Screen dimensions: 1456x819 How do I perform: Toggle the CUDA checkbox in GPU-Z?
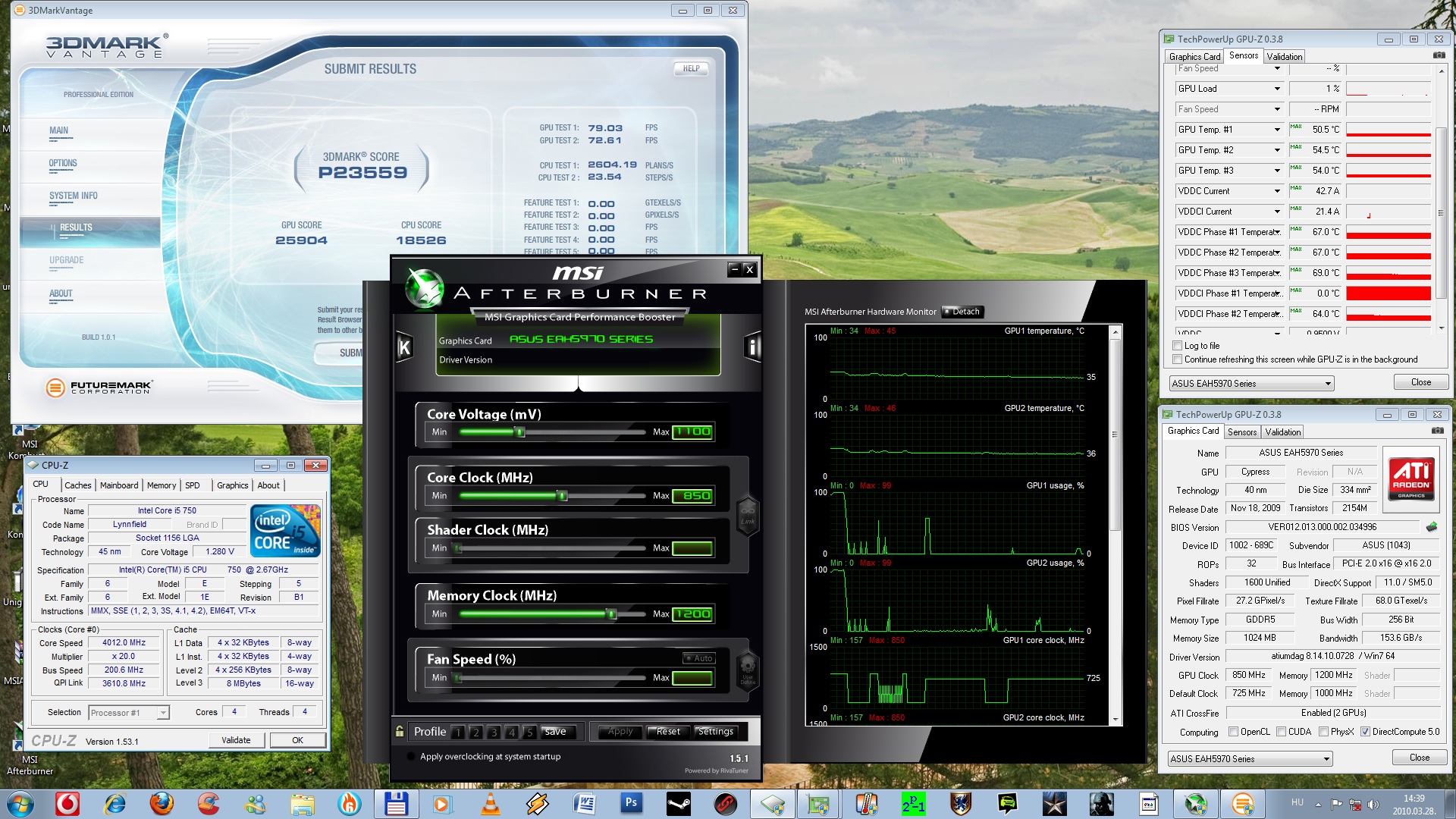pyautogui.click(x=1281, y=732)
